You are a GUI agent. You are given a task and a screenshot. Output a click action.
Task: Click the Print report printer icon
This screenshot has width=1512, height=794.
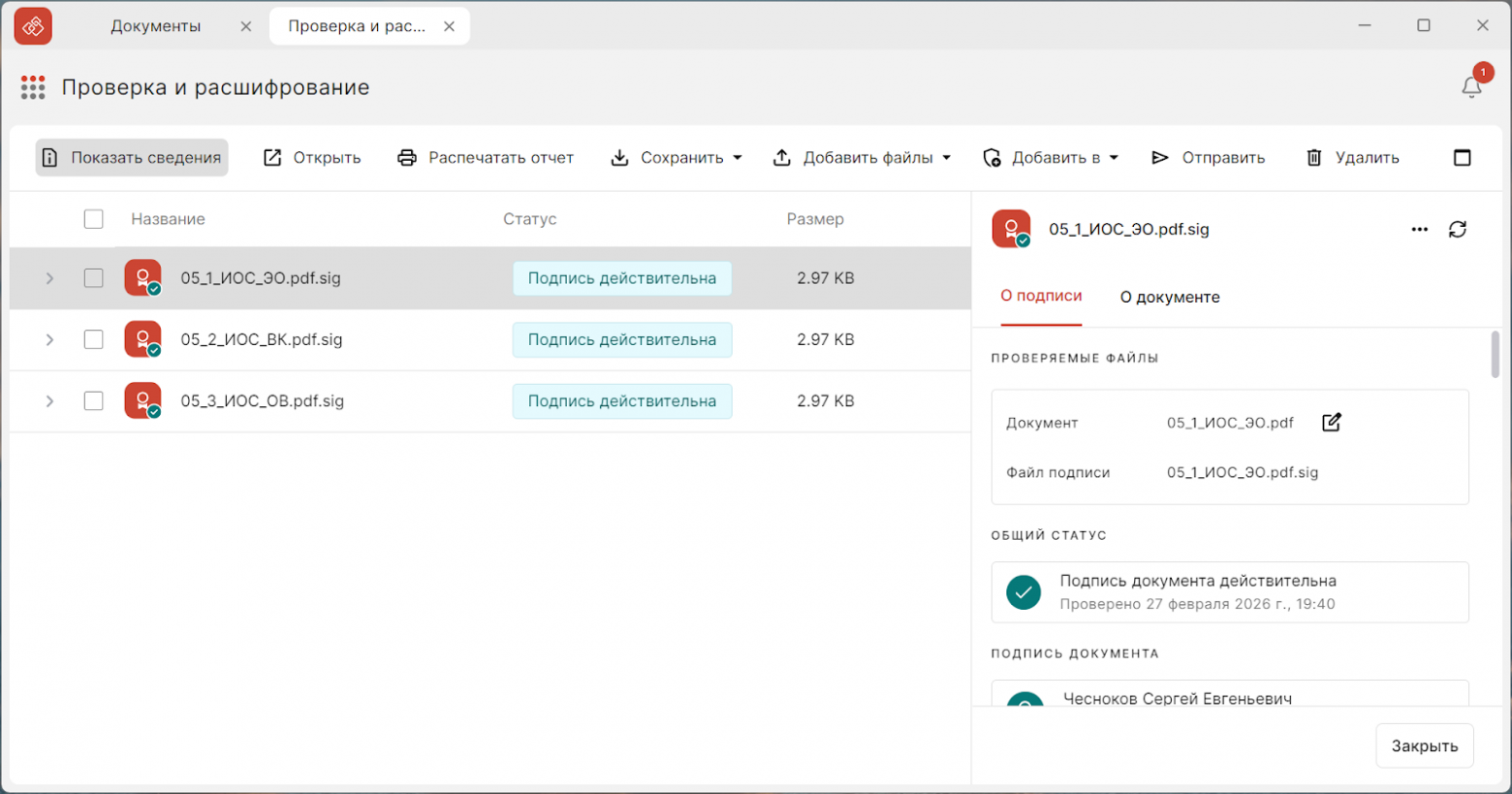click(x=407, y=158)
